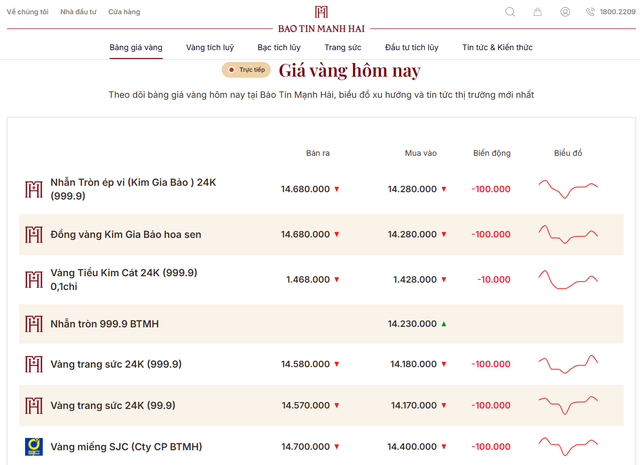640x465 pixels.
Task: Select the Đồng vàng Kim Gia Bảo hoa sen name
Action: (126, 235)
